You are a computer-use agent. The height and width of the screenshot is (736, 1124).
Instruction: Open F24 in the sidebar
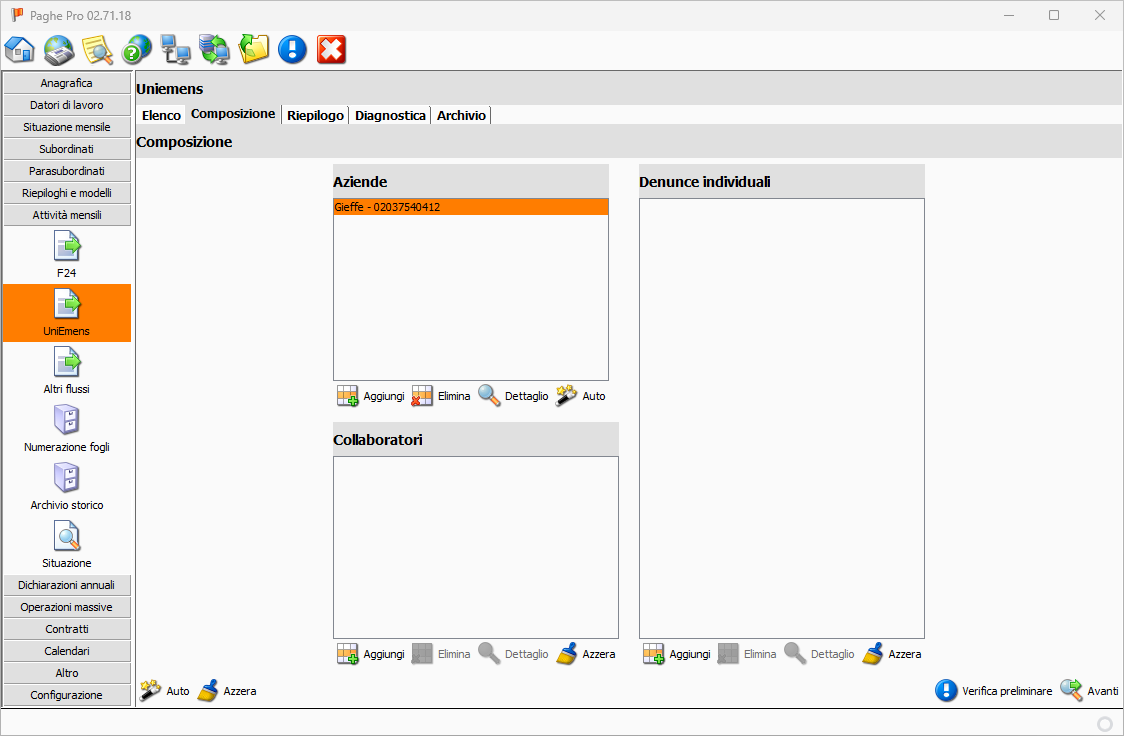tap(67, 254)
